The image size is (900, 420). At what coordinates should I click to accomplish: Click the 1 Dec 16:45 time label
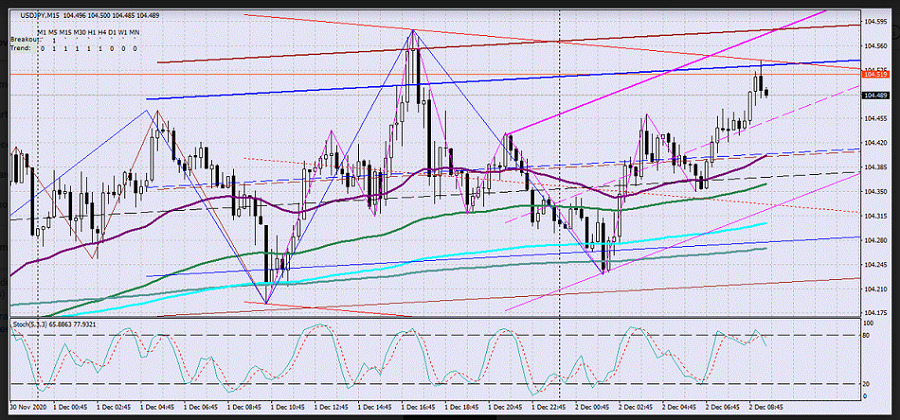(417, 408)
